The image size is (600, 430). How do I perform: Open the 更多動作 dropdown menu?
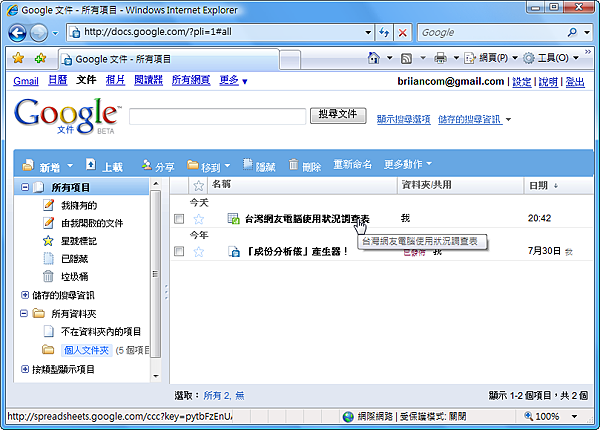pyautogui.click(x=408, y=164)
